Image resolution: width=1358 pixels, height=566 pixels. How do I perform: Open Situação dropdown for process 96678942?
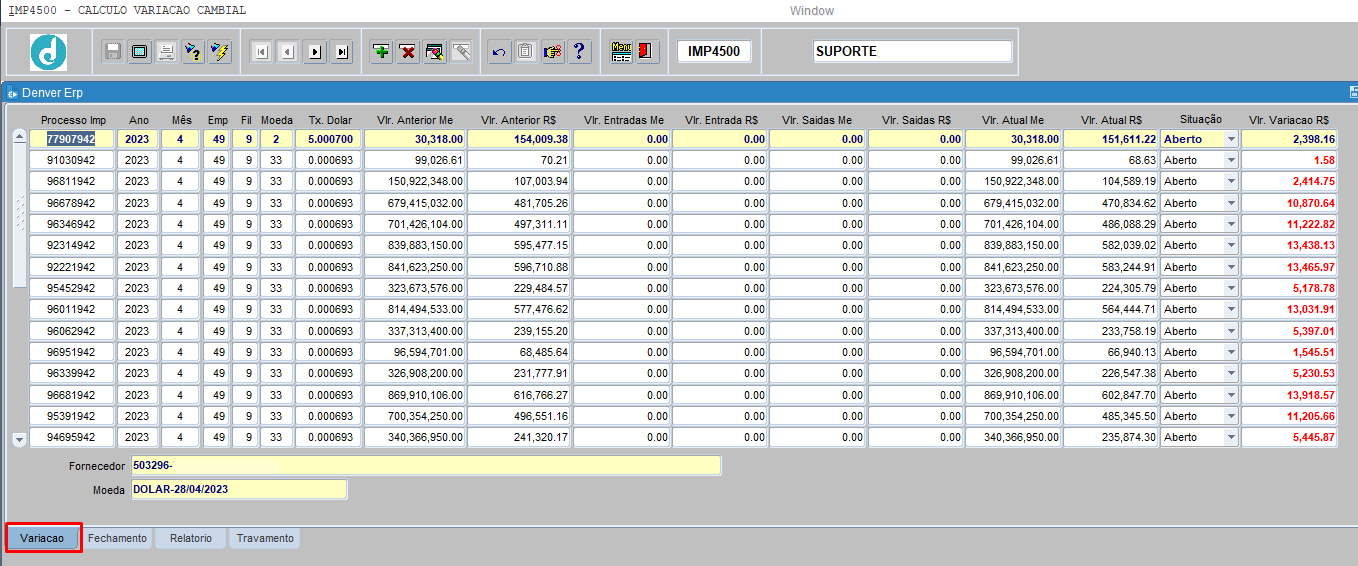1231,203
